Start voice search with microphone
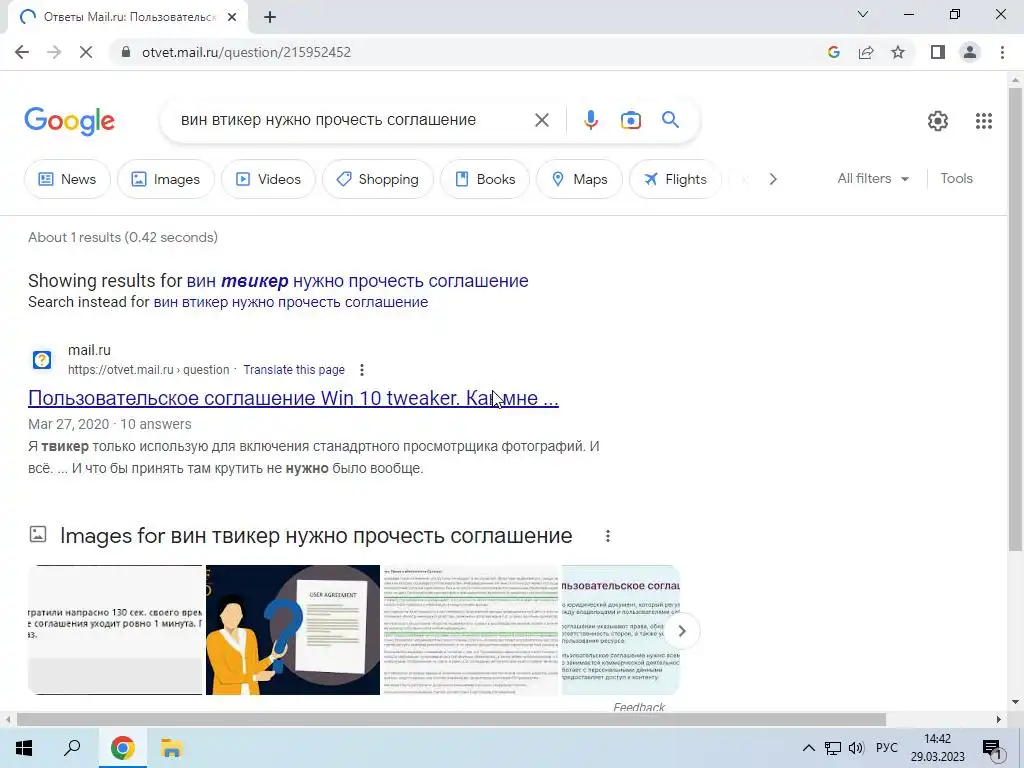This screenshot has height=768, width=1024. pos(590,120)
